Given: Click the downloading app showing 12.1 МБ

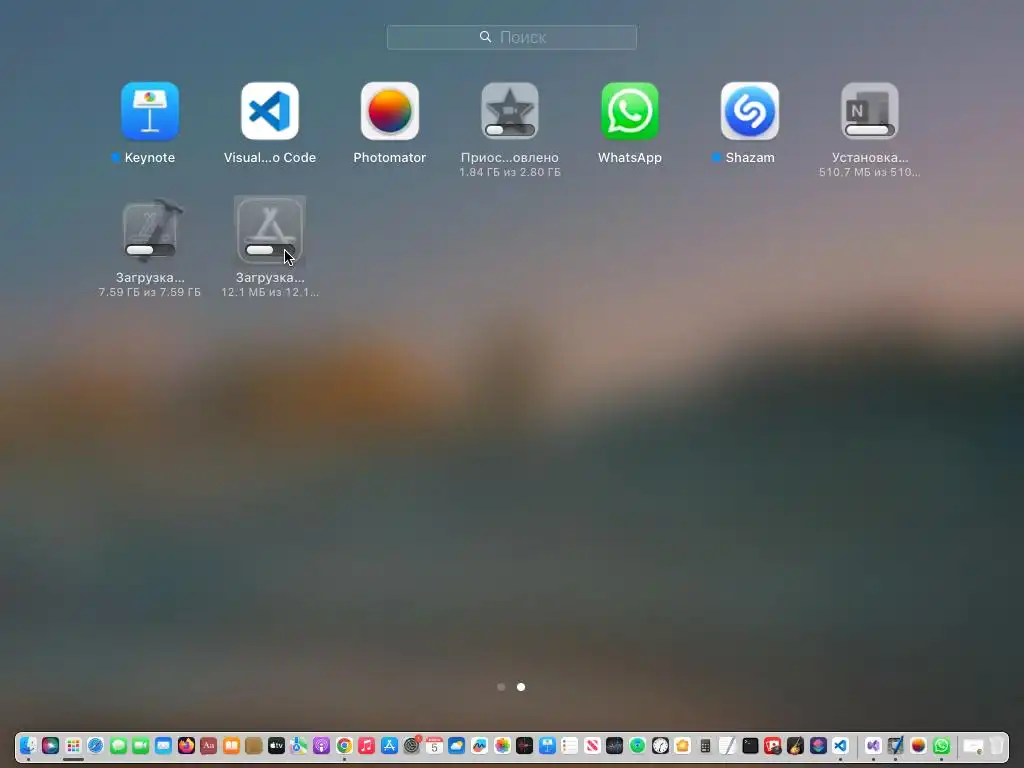Looking at the screenshot, I should point(270,231).
